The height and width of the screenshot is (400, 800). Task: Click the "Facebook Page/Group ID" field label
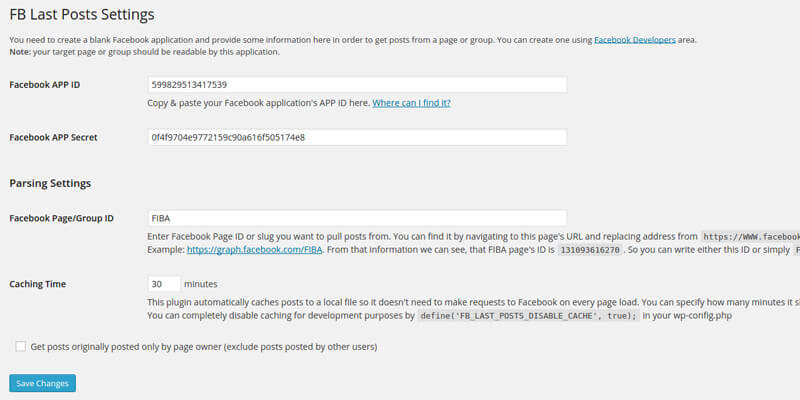pyautogui.click(x=61, y=218)
